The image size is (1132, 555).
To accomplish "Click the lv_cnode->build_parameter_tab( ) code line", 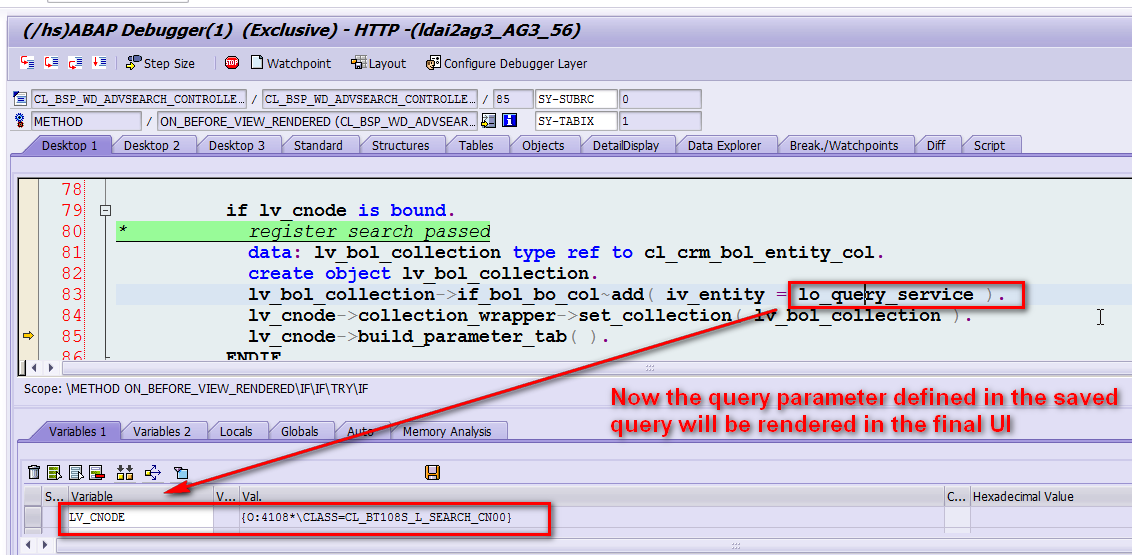I will pyautogui.click(x=429, y=336).
